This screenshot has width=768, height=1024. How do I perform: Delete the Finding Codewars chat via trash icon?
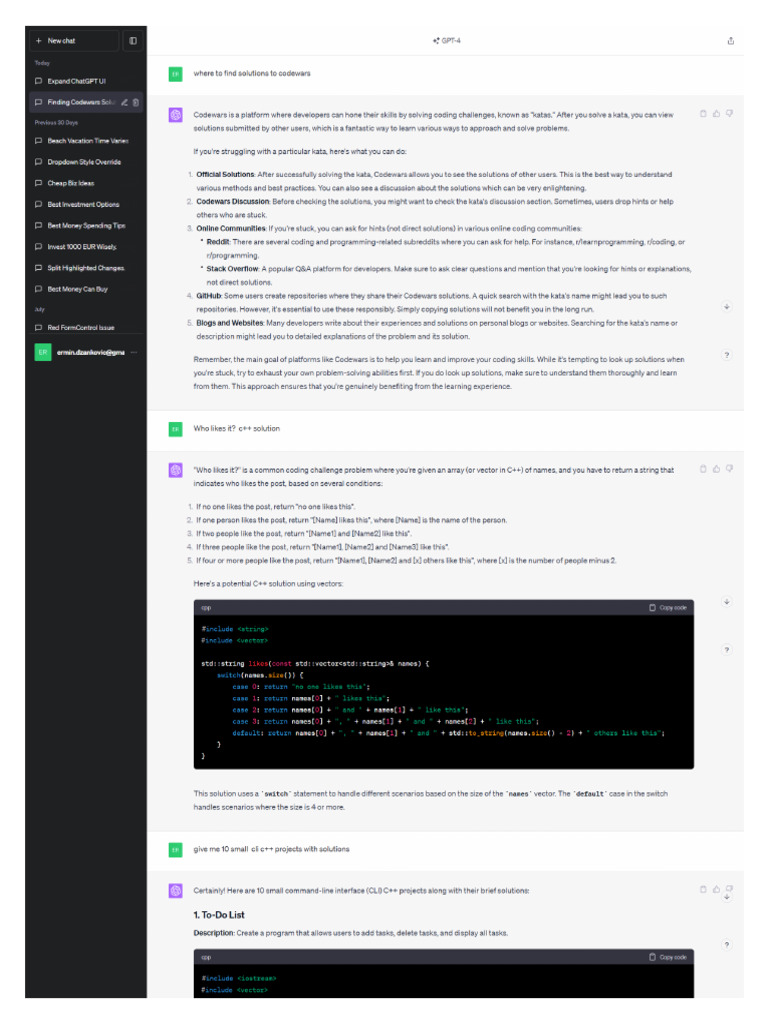coord(136,102)
